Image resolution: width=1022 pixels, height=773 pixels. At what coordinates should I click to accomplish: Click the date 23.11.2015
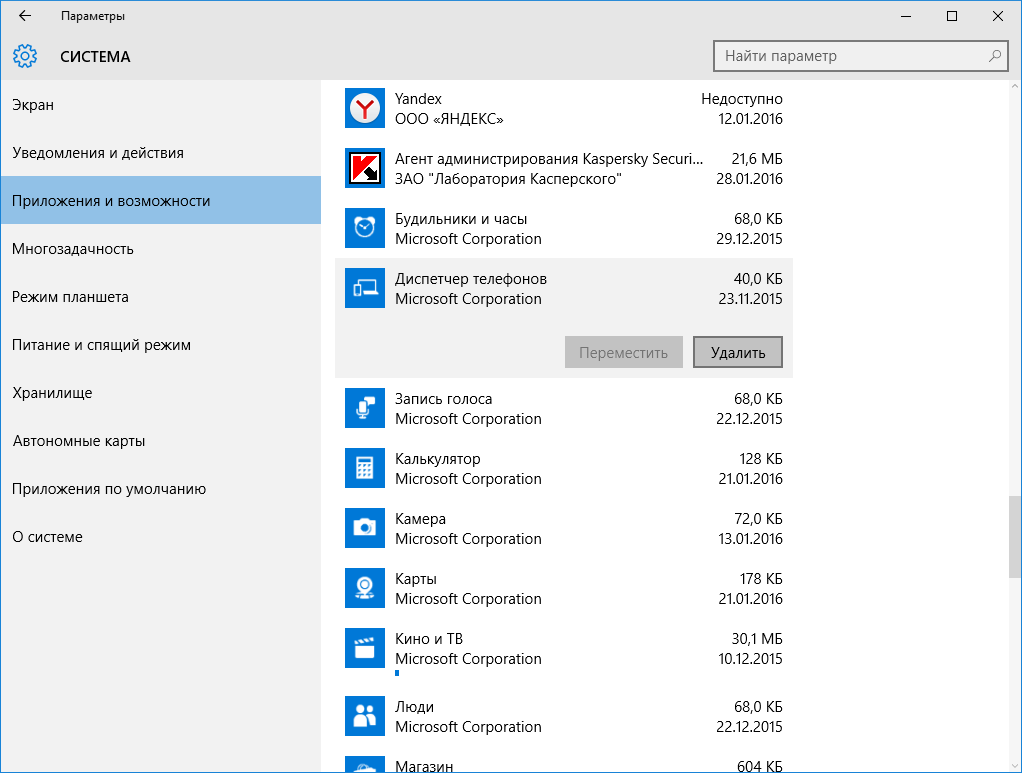tap(750, 299)
